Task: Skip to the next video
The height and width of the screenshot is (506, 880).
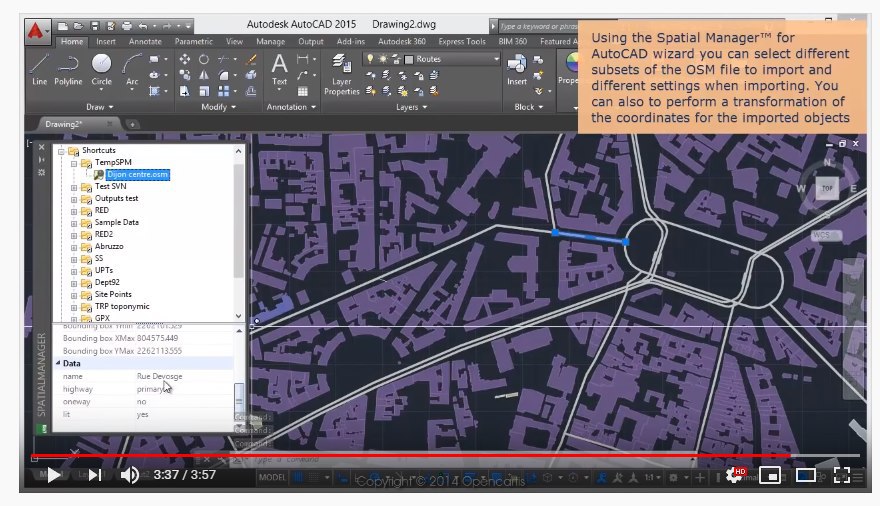Action: (95, 475)
